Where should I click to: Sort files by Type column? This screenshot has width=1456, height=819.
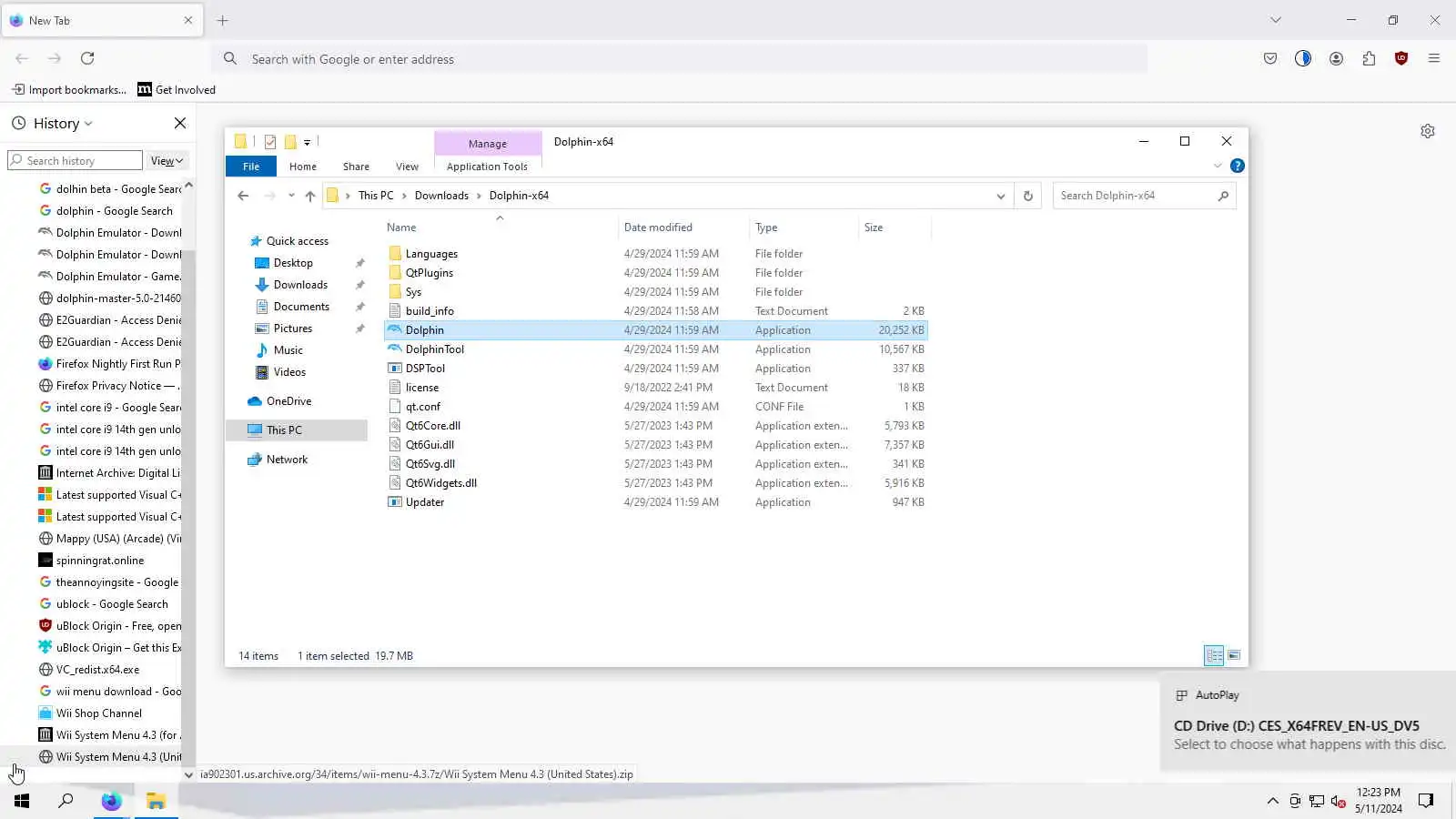[804, 227]
